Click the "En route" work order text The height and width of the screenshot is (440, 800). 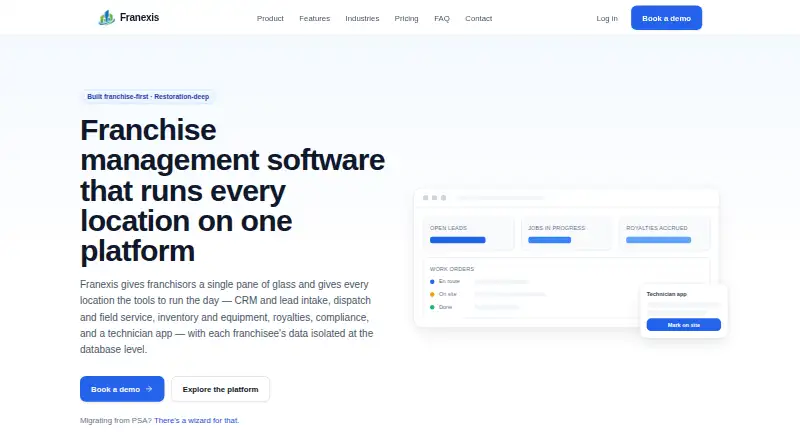pos(449,281)
